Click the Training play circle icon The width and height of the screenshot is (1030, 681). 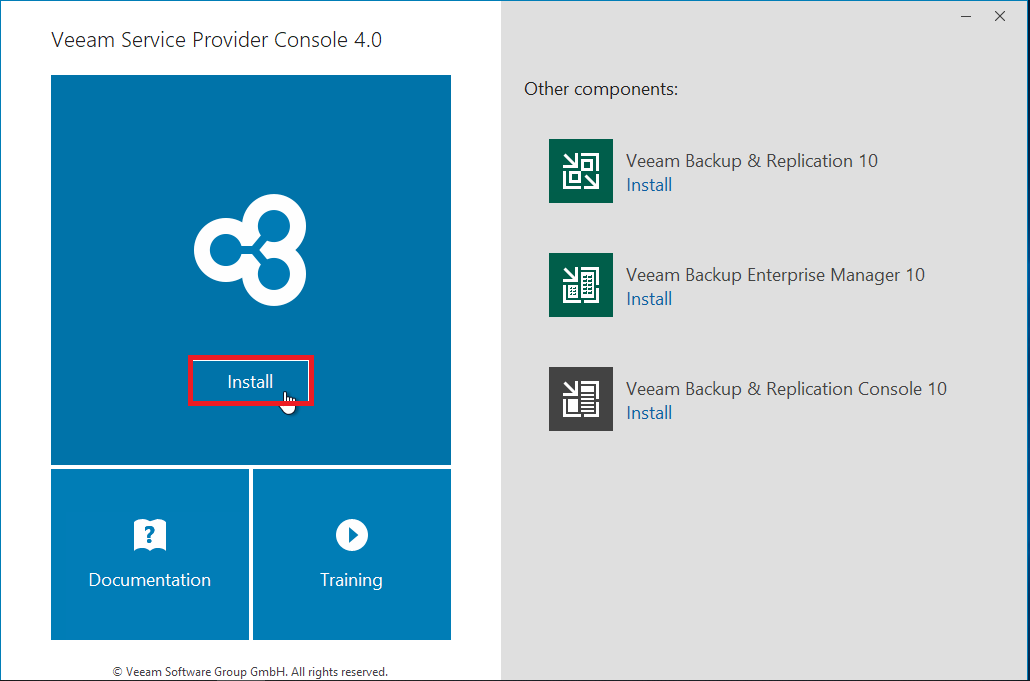click(352, 535)
